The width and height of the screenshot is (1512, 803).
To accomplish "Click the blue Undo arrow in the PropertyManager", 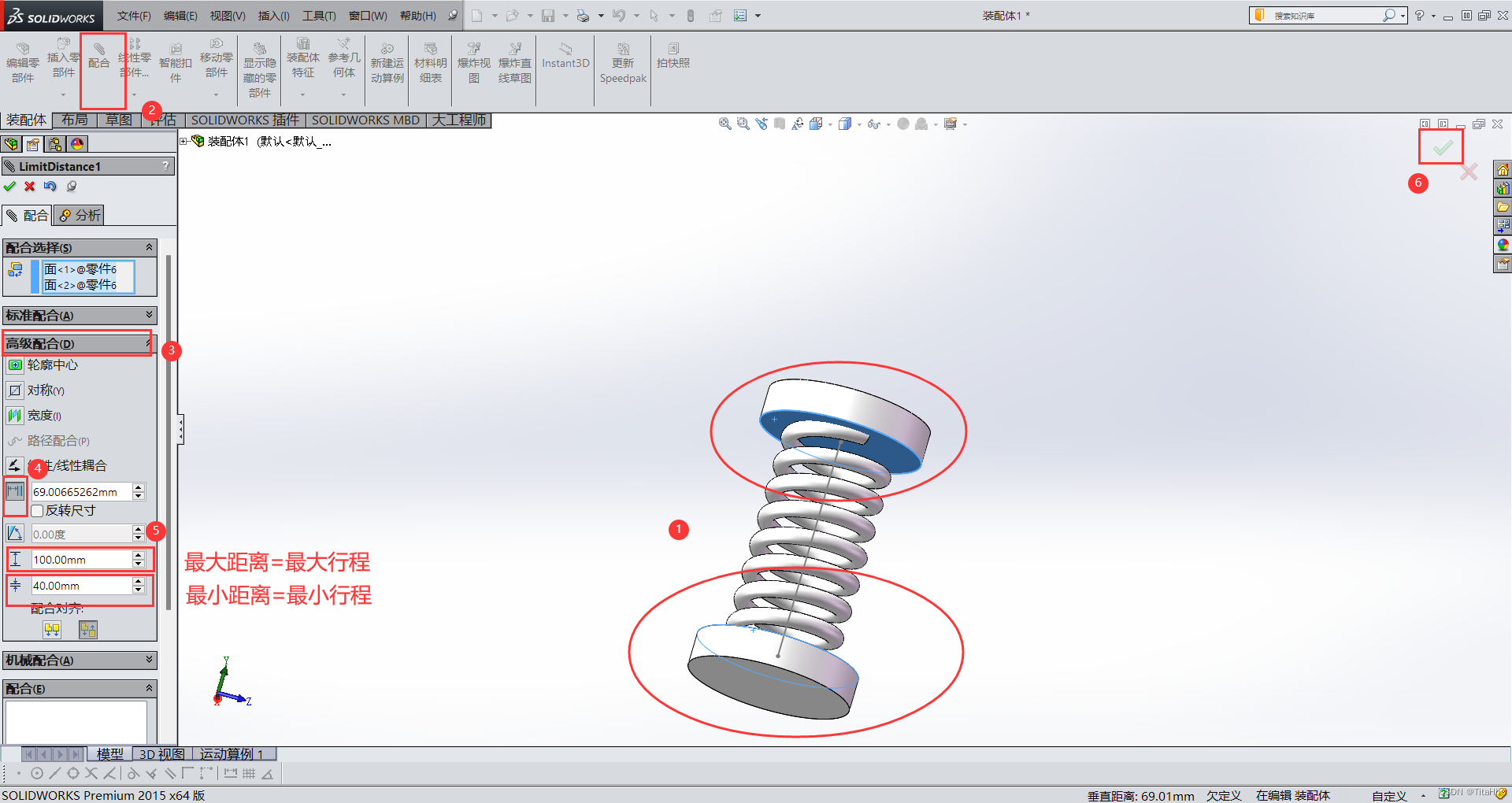I will [50, 187].
